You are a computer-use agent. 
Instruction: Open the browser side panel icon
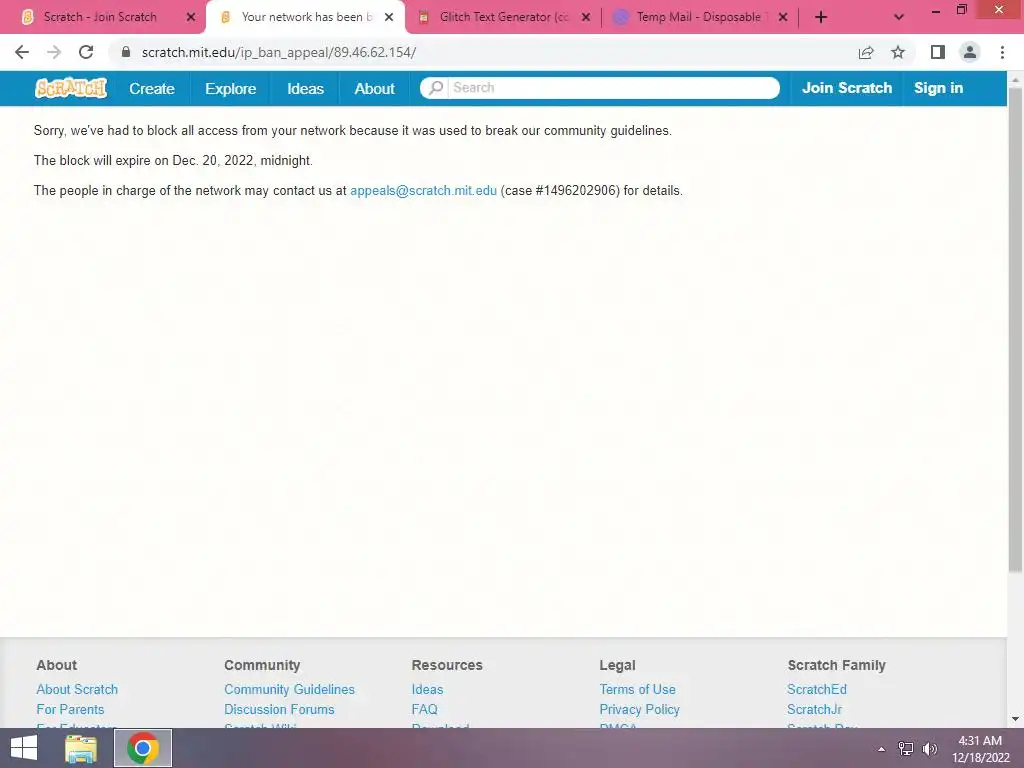[938, 52]
